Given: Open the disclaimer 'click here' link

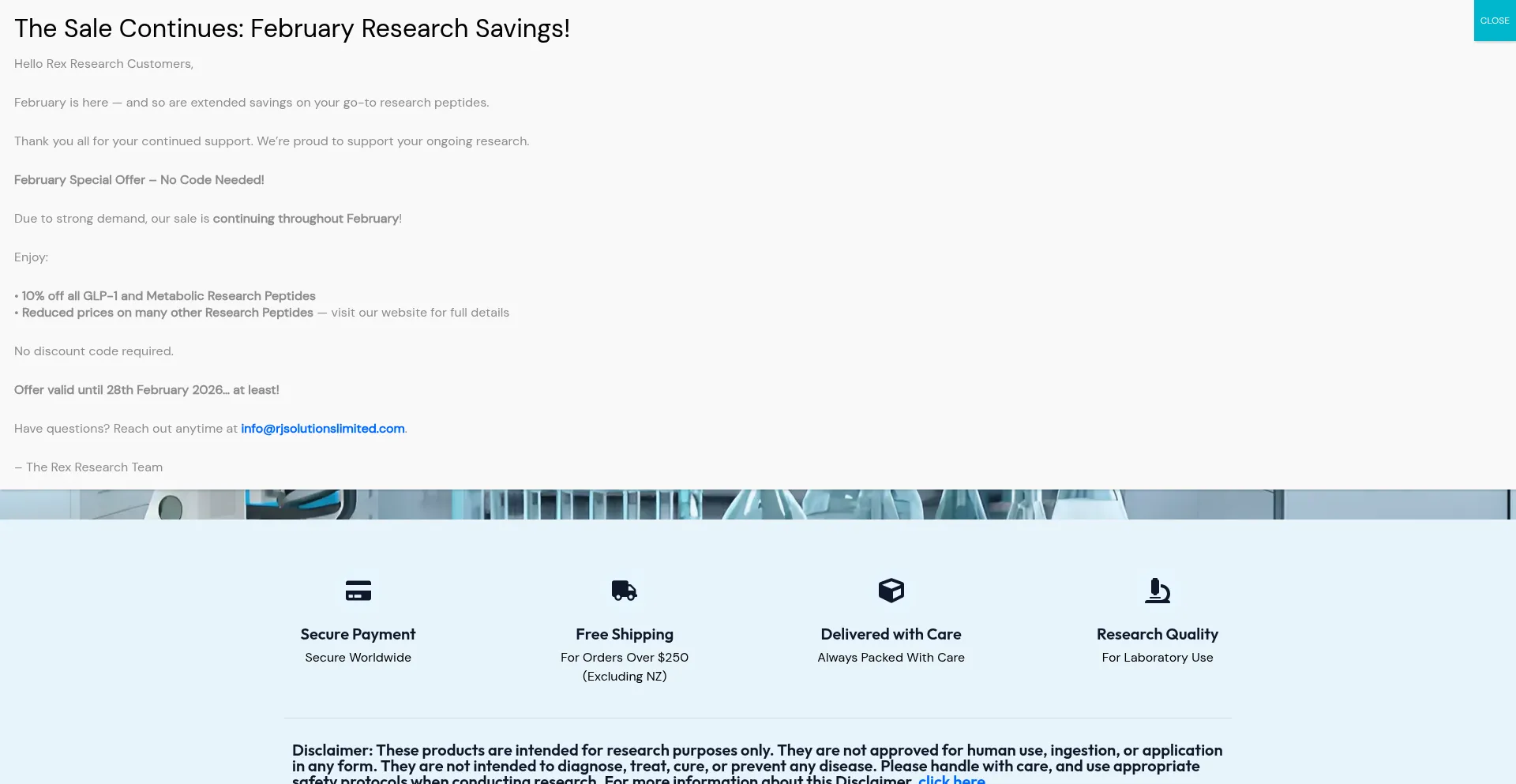Looking at the screenshot, I should coord(951,779).
